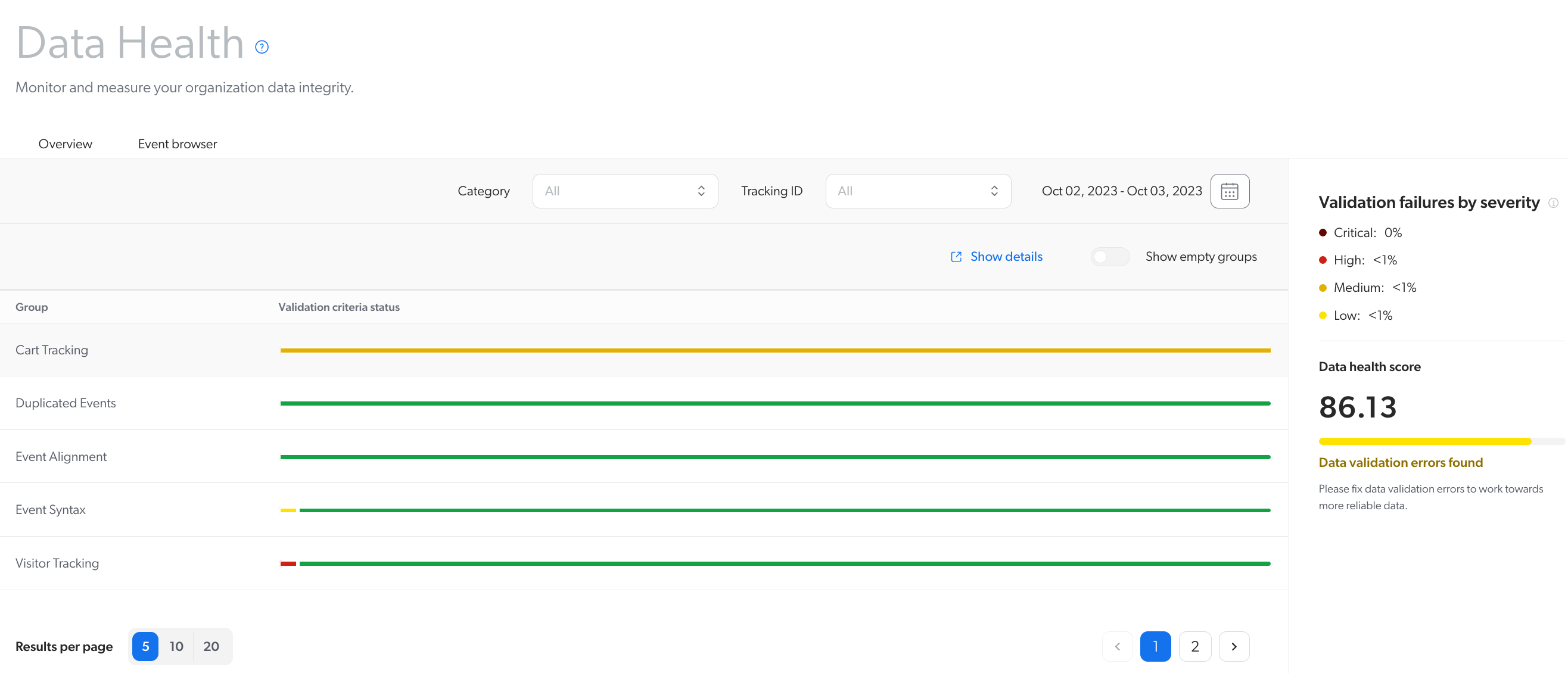Expand the Tracking ID dropdown filter
Screen dimensions: 1568x673
[x=916, y=191]
